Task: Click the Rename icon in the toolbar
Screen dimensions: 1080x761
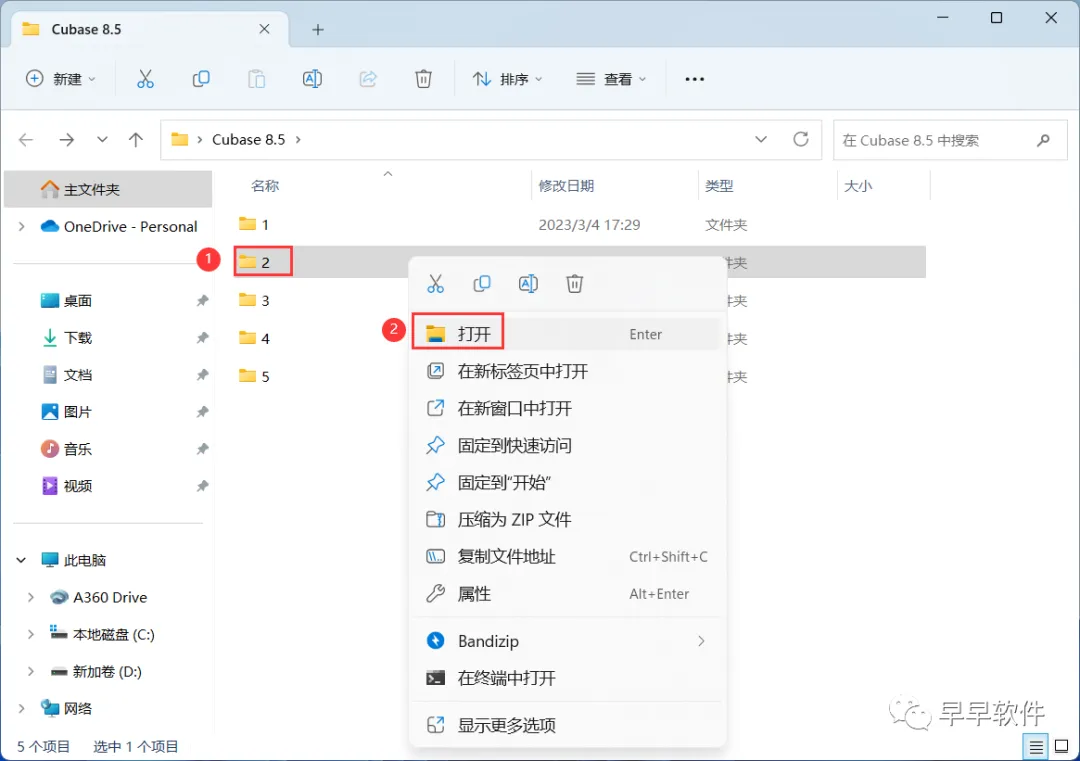Action: pos(312,79)
